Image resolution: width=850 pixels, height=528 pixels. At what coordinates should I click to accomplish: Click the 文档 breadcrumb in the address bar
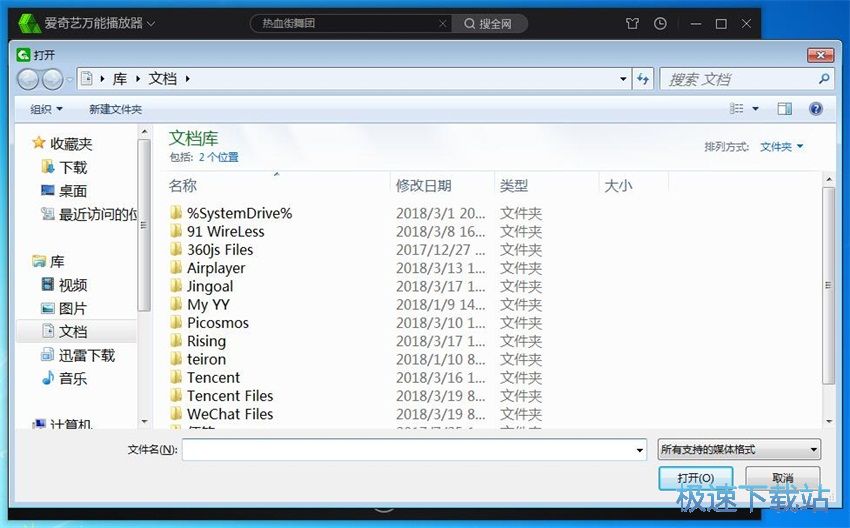point(163,79)
